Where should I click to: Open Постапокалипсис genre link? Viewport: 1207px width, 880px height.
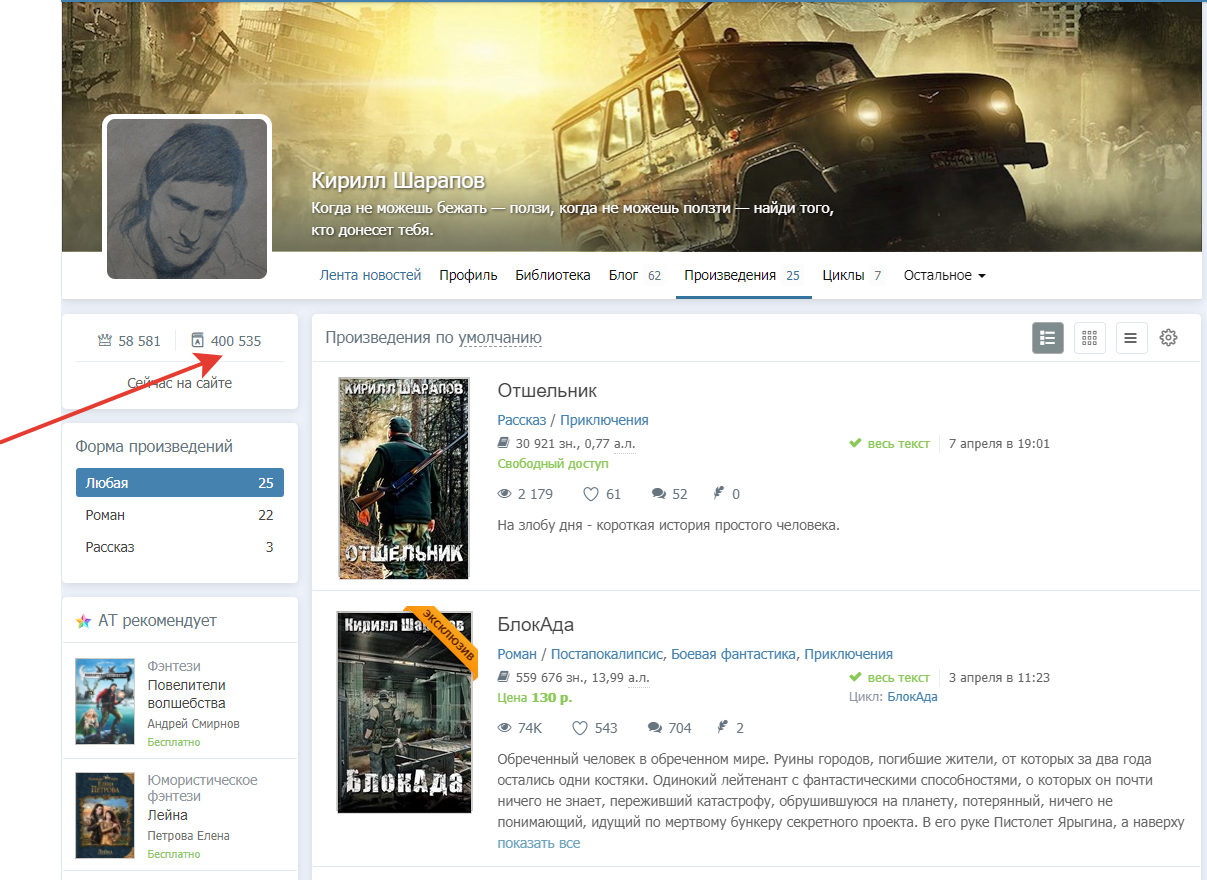click(606, 654)
